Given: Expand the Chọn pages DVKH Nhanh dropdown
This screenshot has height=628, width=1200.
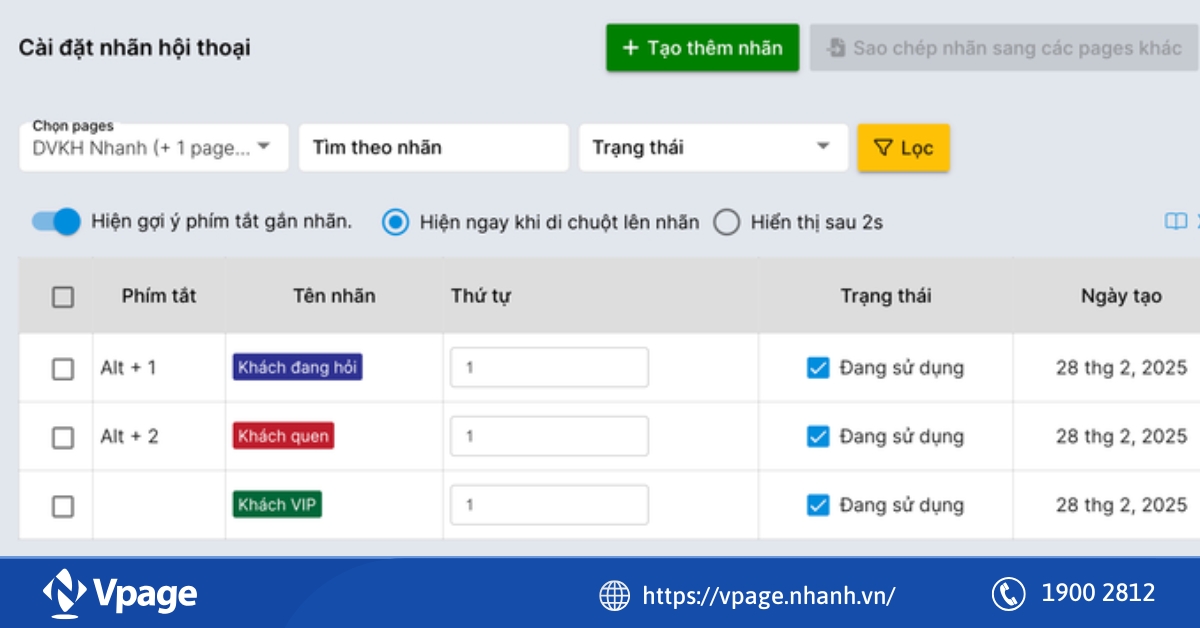Looking at the screenshot, I should point(154,147).
